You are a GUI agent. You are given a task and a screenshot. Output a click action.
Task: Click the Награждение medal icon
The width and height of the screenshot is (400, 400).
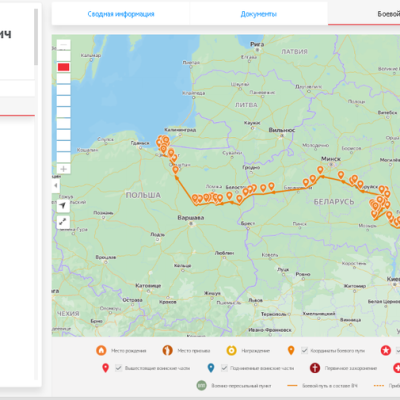[231, 350]
